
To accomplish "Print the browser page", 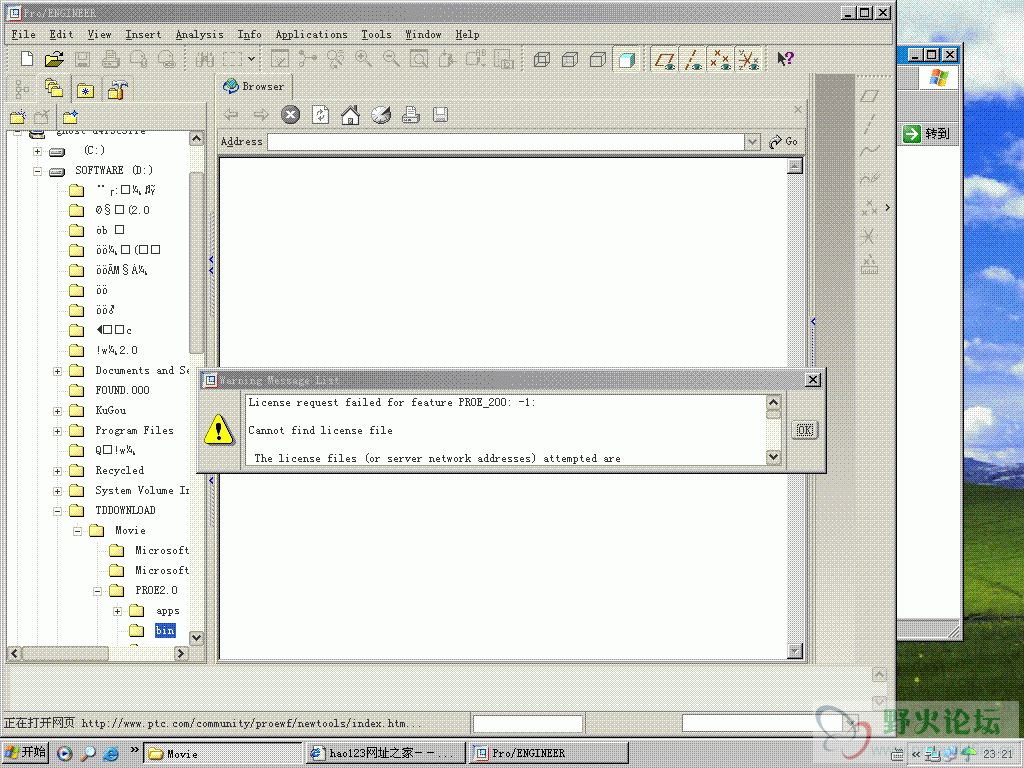I will 411,115.
